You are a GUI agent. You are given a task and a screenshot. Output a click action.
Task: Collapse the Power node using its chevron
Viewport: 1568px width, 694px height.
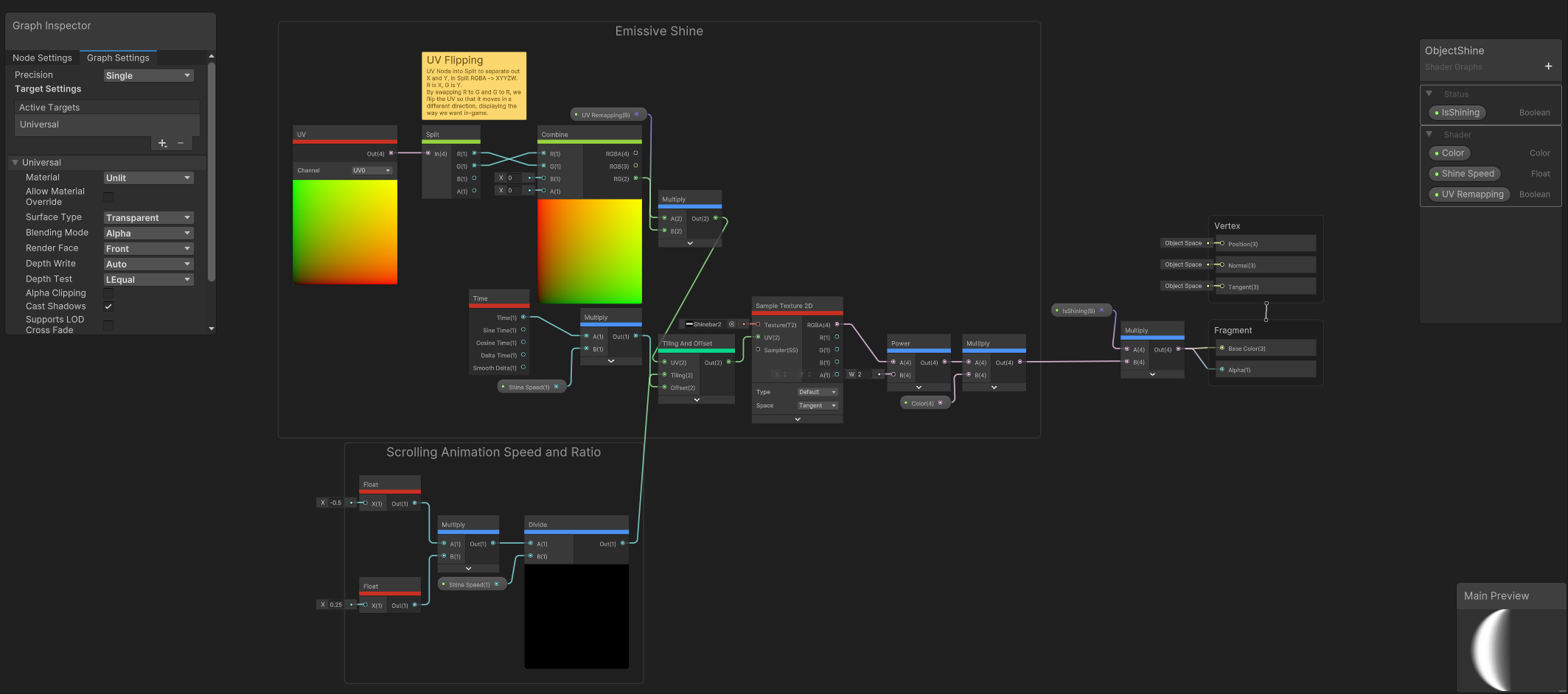tap(919, 387)
